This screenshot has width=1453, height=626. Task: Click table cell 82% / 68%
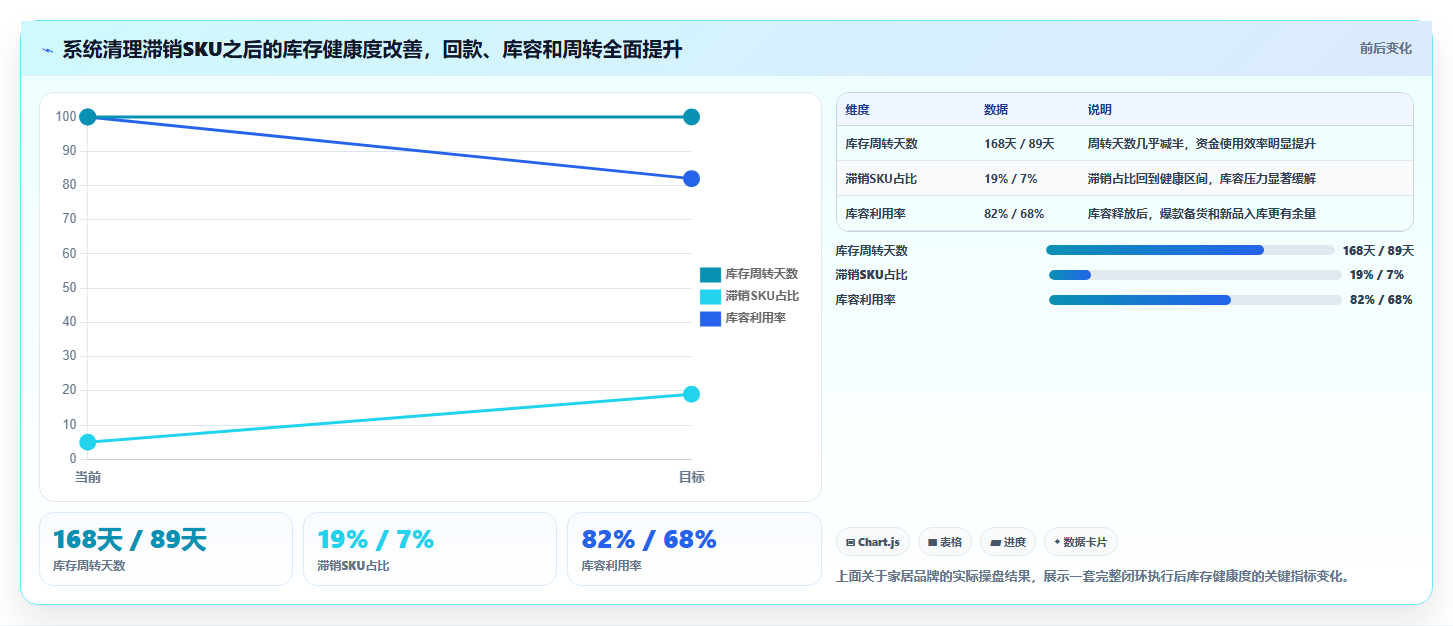click(1014, 214)
